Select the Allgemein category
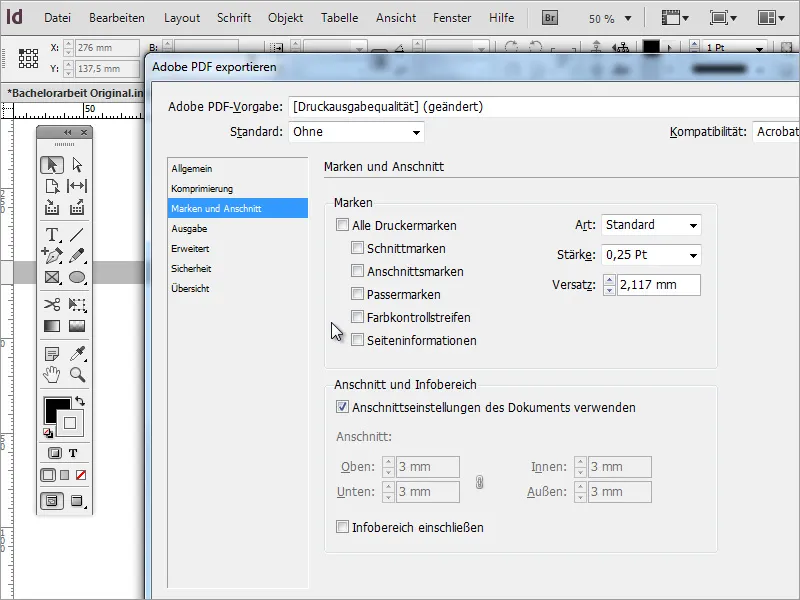This screenshot has height=600, width=800. coord(238,168)
